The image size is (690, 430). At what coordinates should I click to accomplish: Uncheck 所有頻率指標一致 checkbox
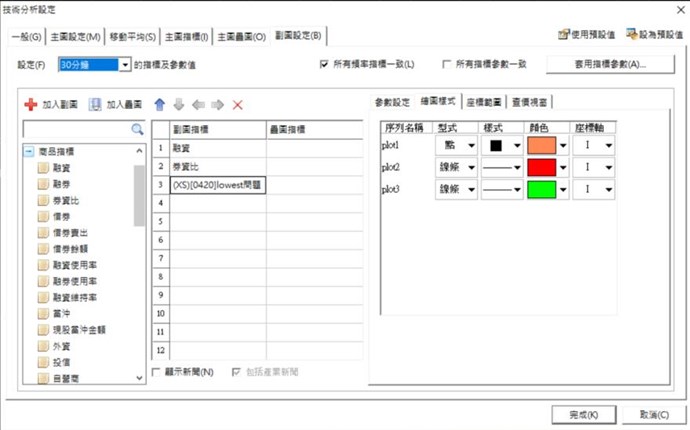point(324,65)
